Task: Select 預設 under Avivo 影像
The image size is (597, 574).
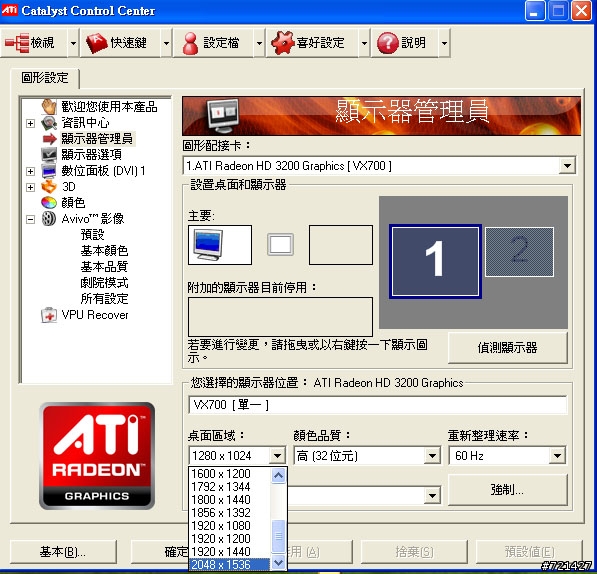Action: click(x=92, y=234)
